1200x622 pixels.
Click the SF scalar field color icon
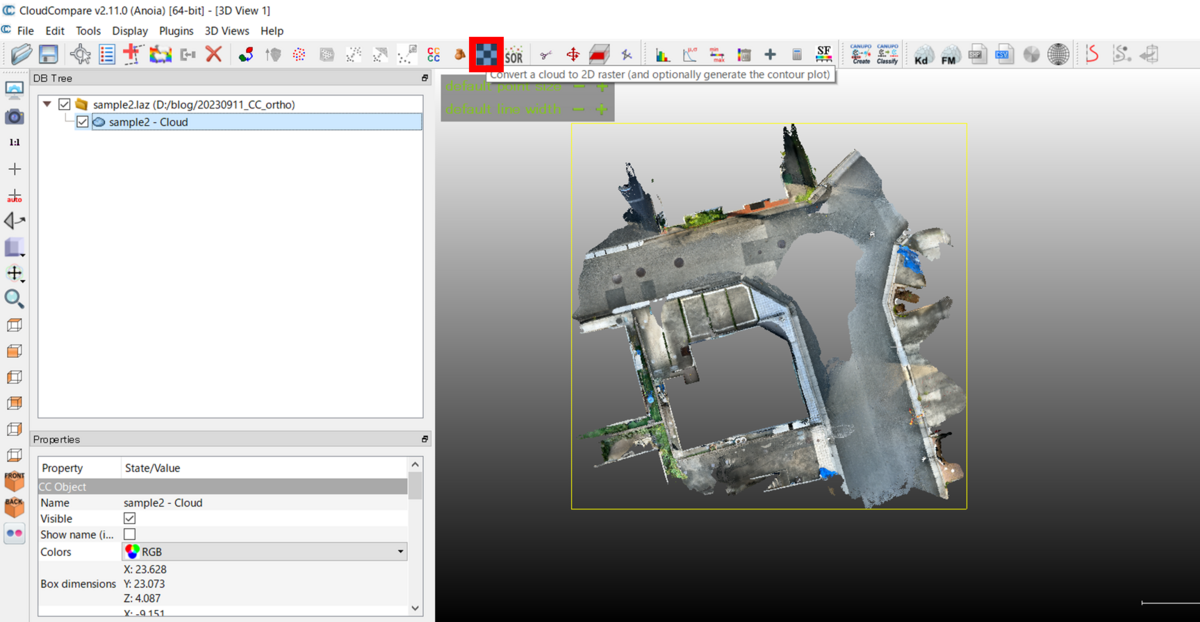point(824,54)
